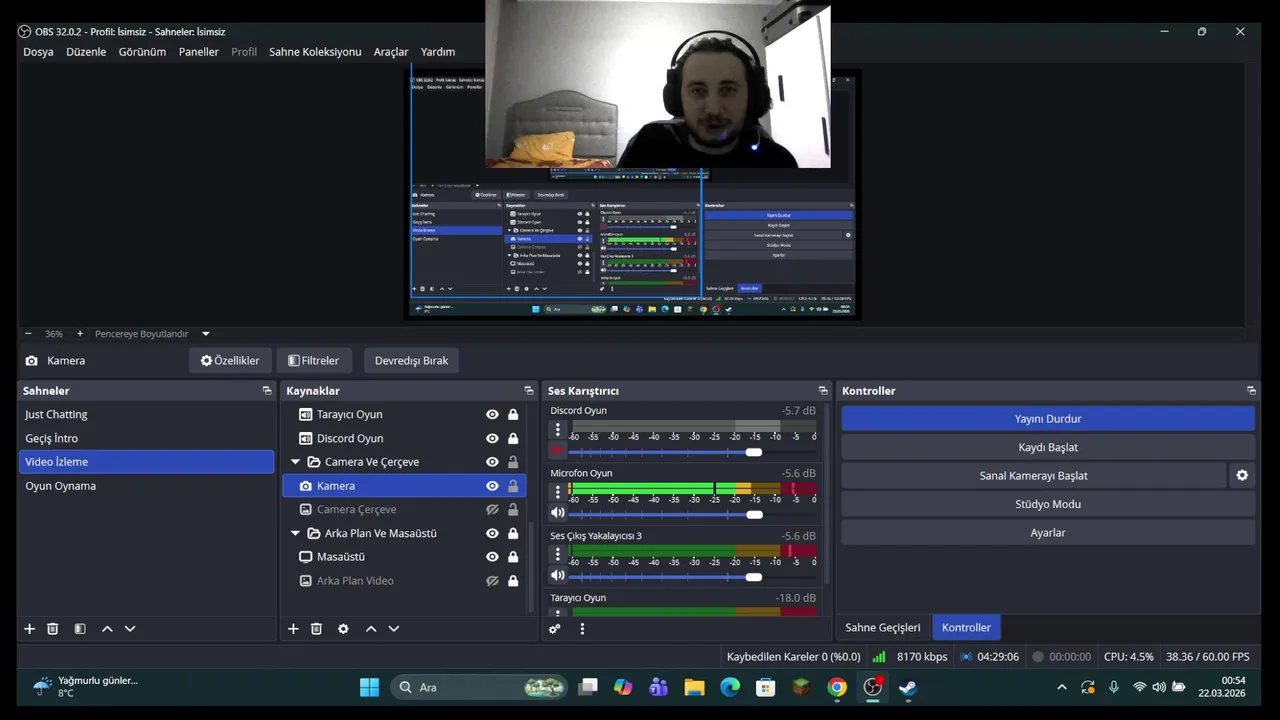This screenshot has height=720, width=1280.
Task: Show hidden system tray icons chevron
Action: coord(1062,687)
